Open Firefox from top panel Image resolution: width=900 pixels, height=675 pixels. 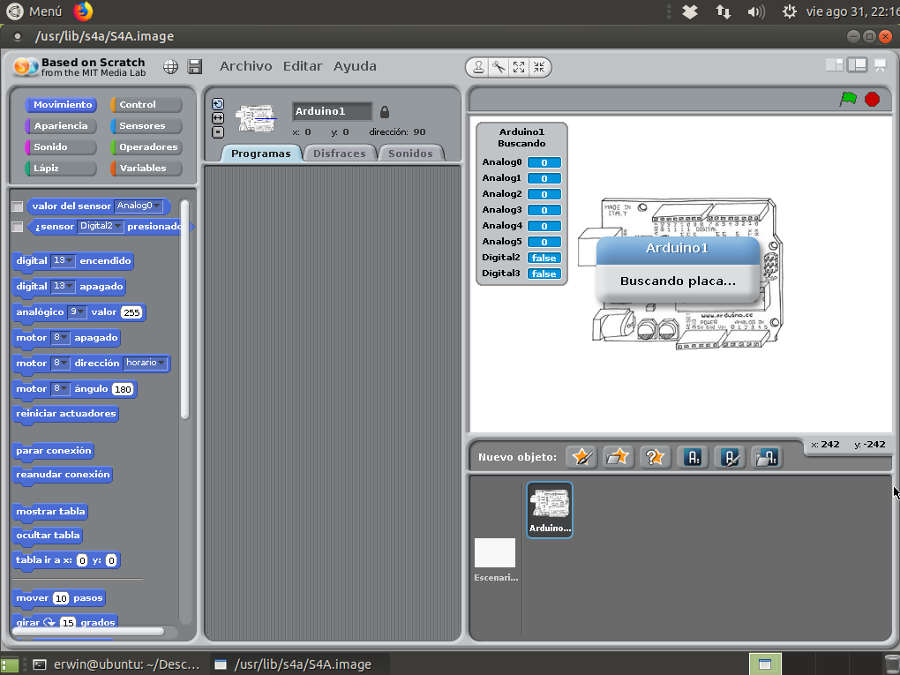pos(83,11)
